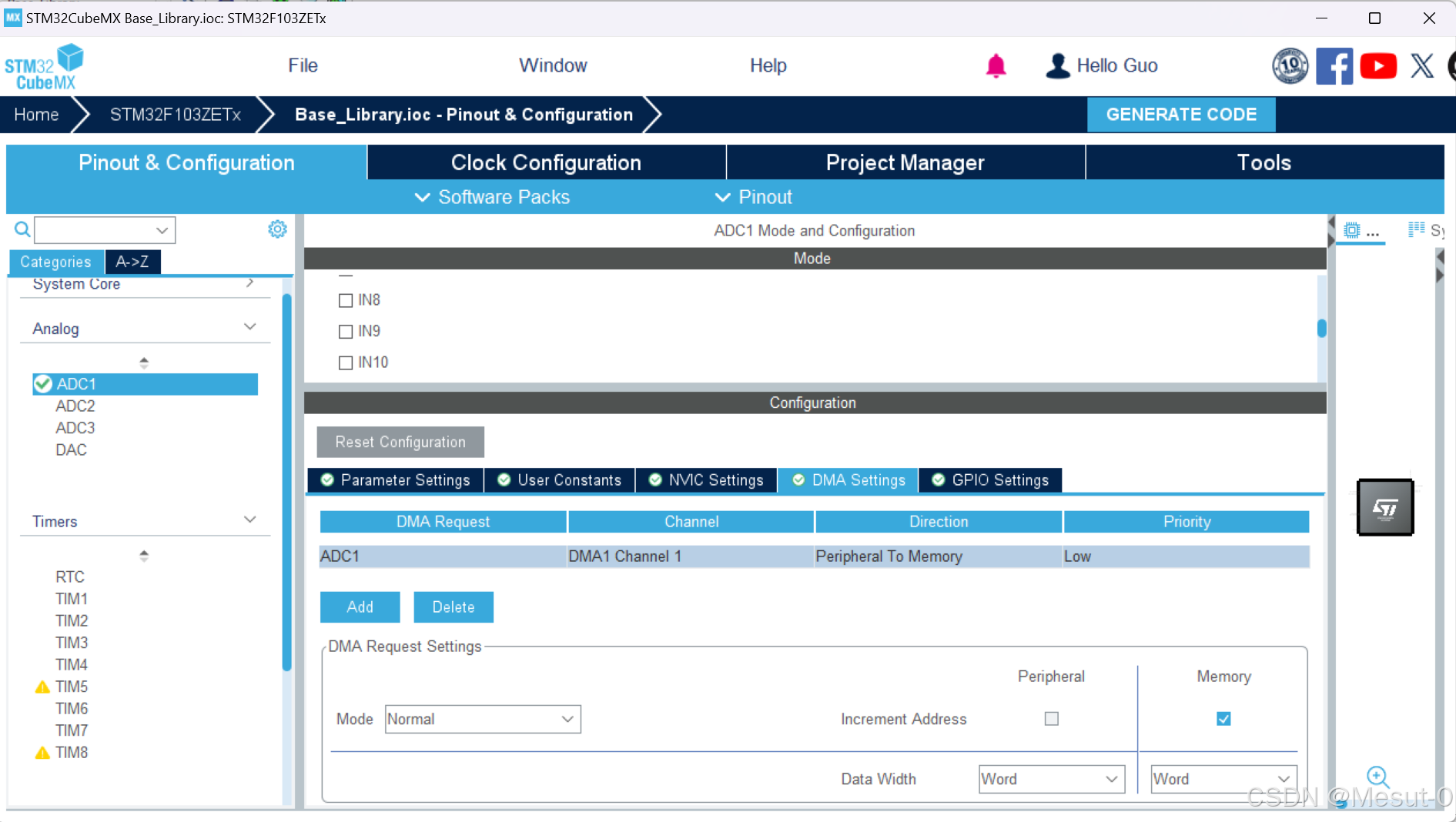The height and width of the screenshot is (822, 1456).
Task: Open the Facebook icon link
Action: tap(1334, 66)
